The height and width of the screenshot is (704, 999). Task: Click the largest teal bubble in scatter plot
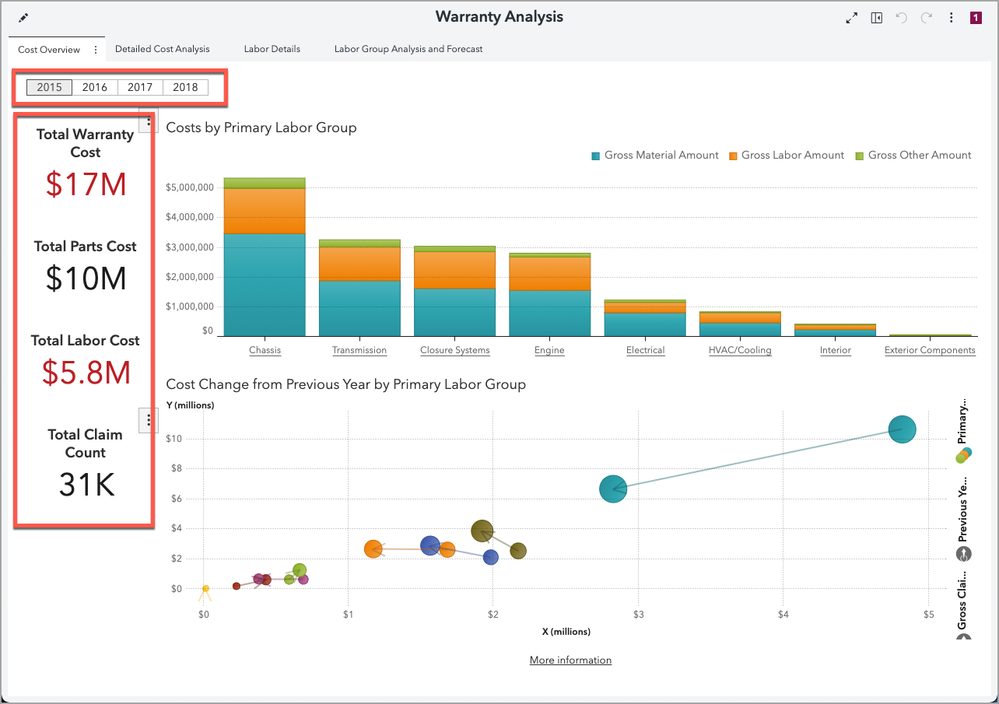(902, 430)
